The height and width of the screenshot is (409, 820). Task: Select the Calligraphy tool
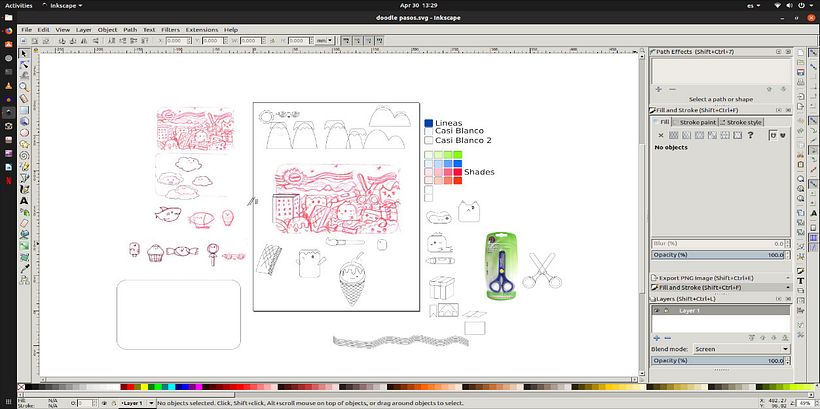[24, 189]
